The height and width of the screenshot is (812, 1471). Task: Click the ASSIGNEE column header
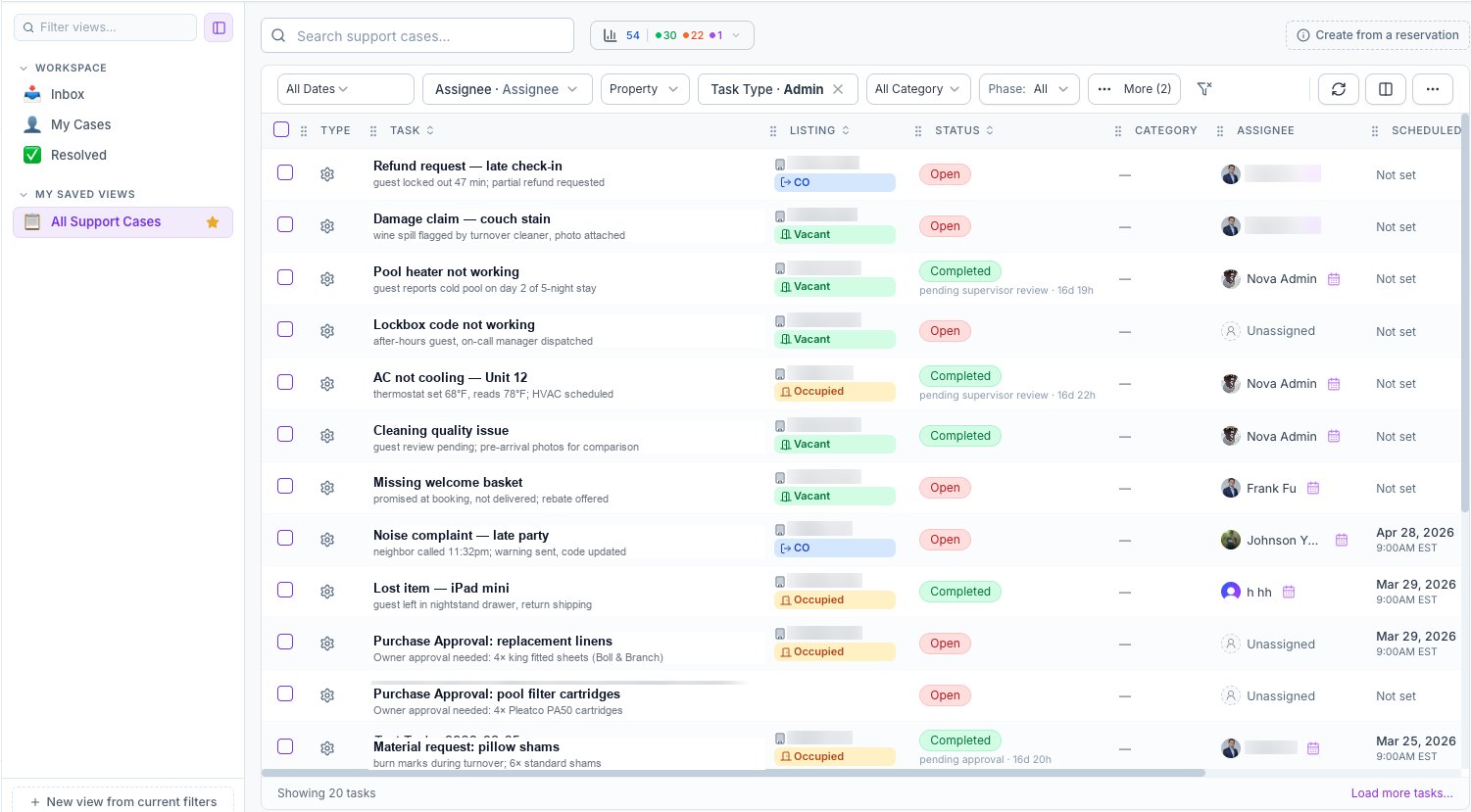pyautogui.click(x=1265, y=130)
